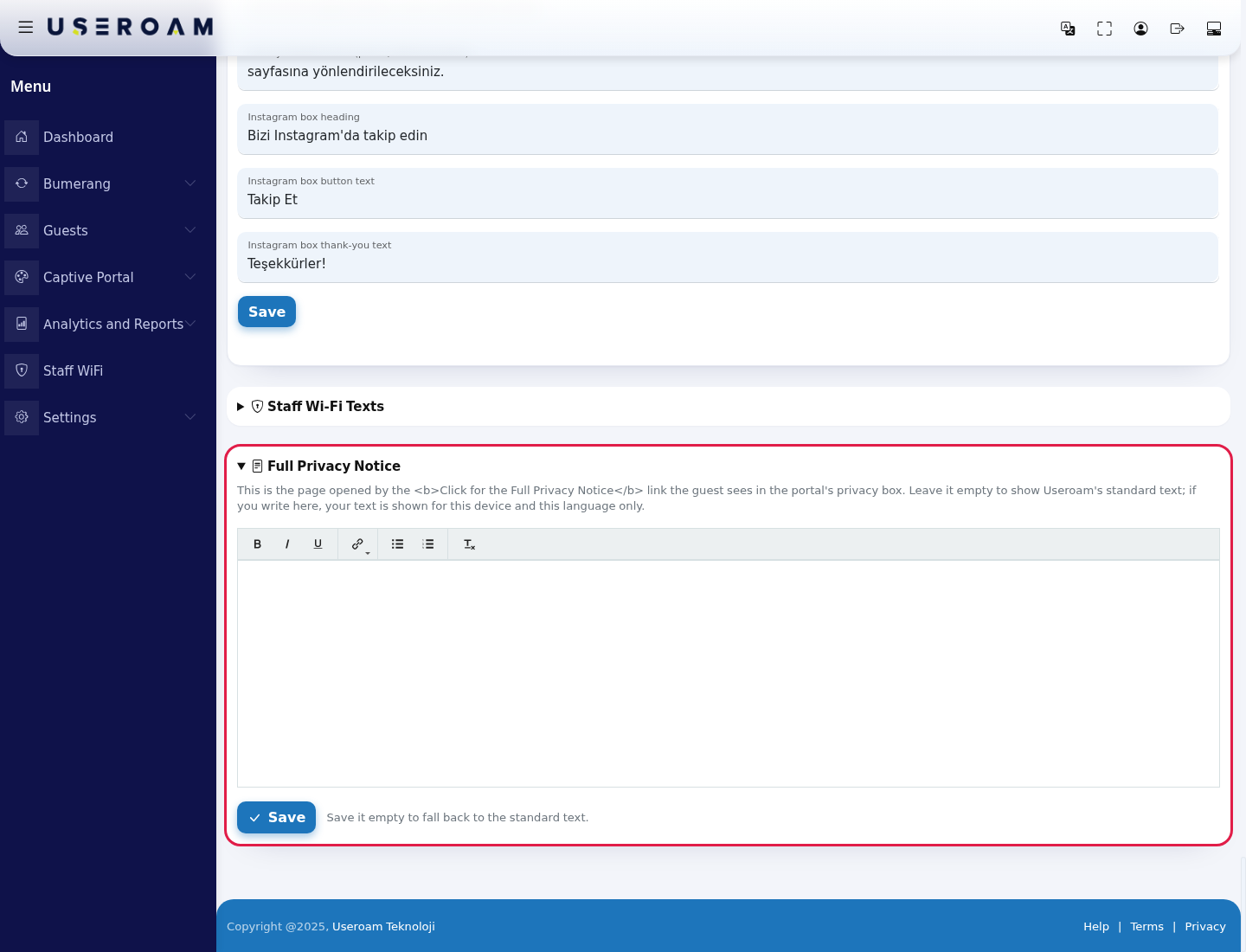Click the Useroam logo
Image resolution: width=1246 pixels, height=952 pixels.
click(x=130, y=28)
